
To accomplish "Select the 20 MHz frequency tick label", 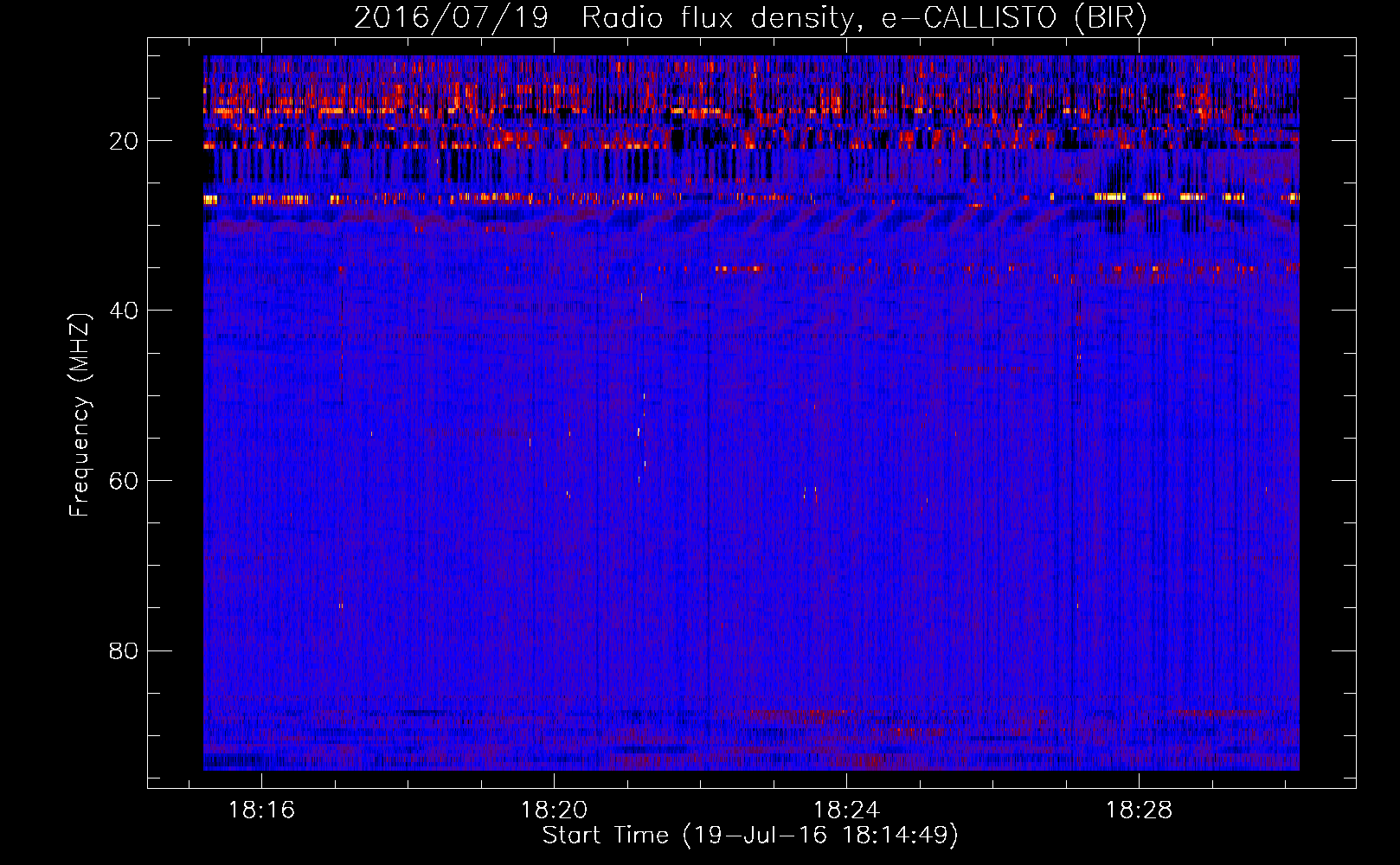I will [125, 141].
